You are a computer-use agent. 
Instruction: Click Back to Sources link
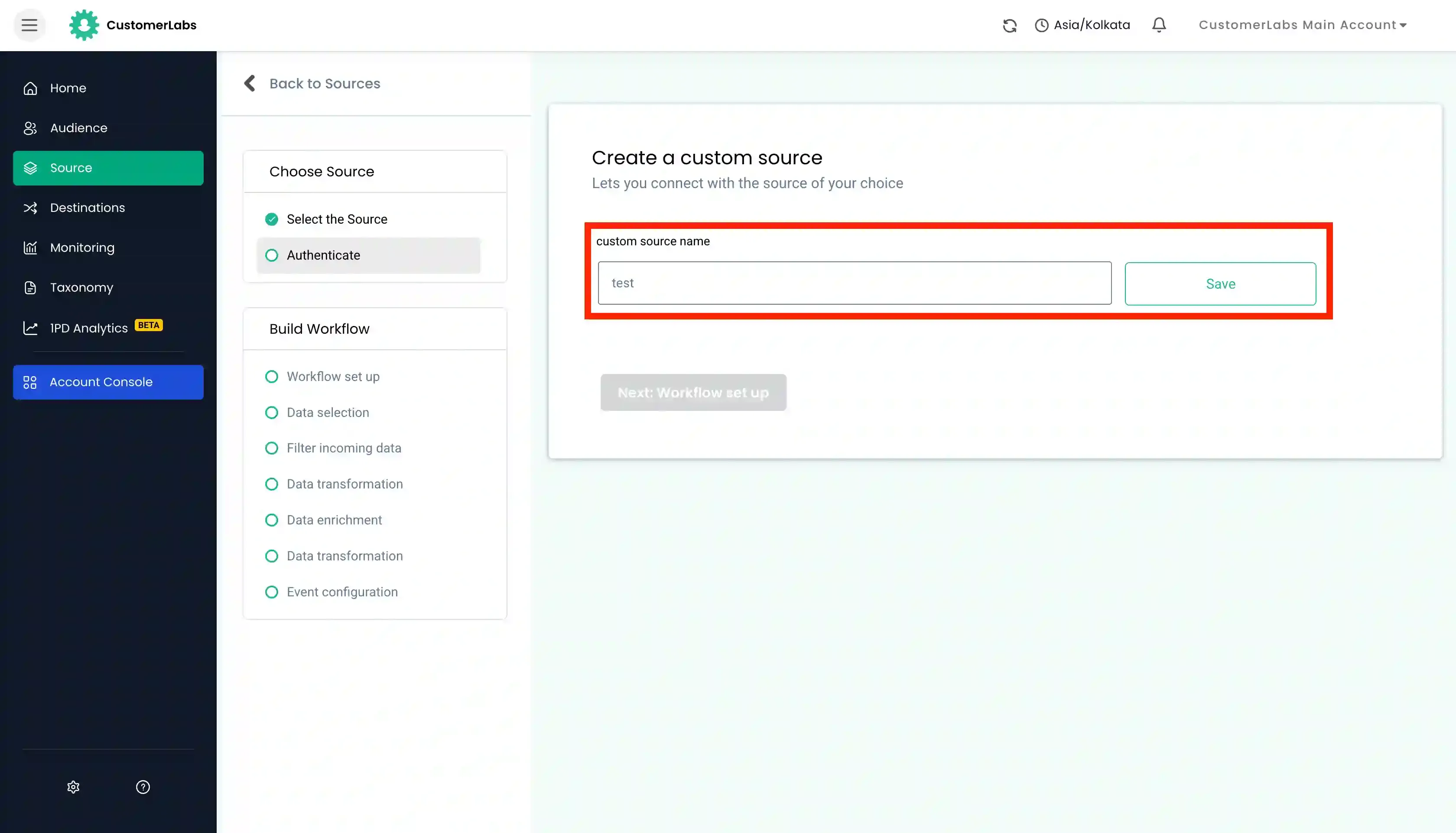[x=324, y=84]
